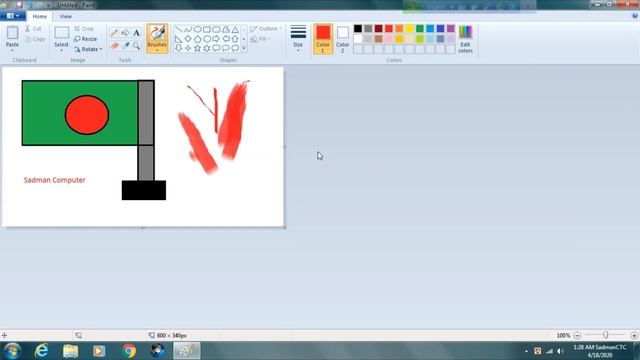Screen dimensions: 640x360
Task: Choose the Down arrow shape
Action: (x=179, y=48)
